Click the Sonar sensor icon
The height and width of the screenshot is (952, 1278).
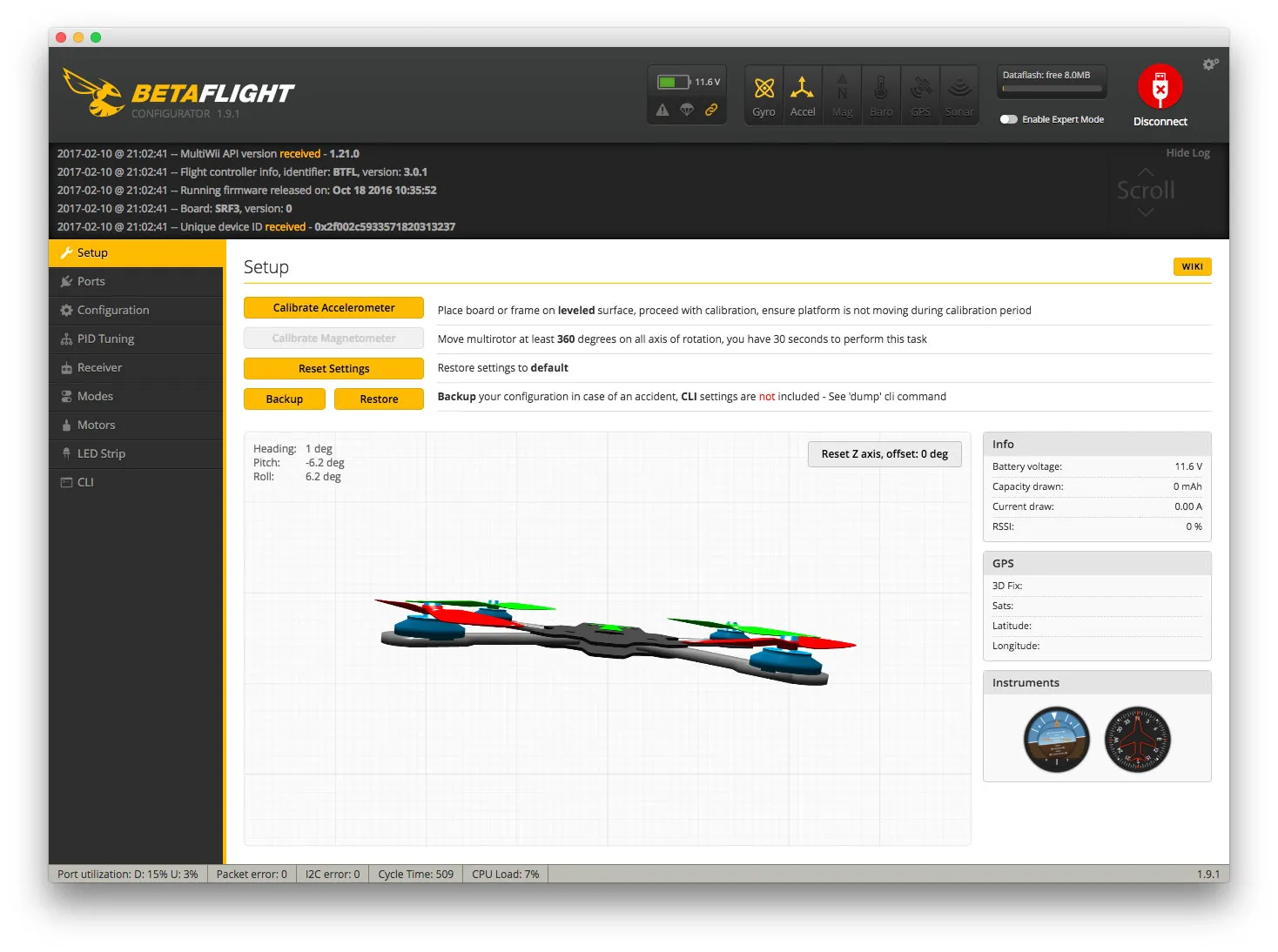pos(959,96)
